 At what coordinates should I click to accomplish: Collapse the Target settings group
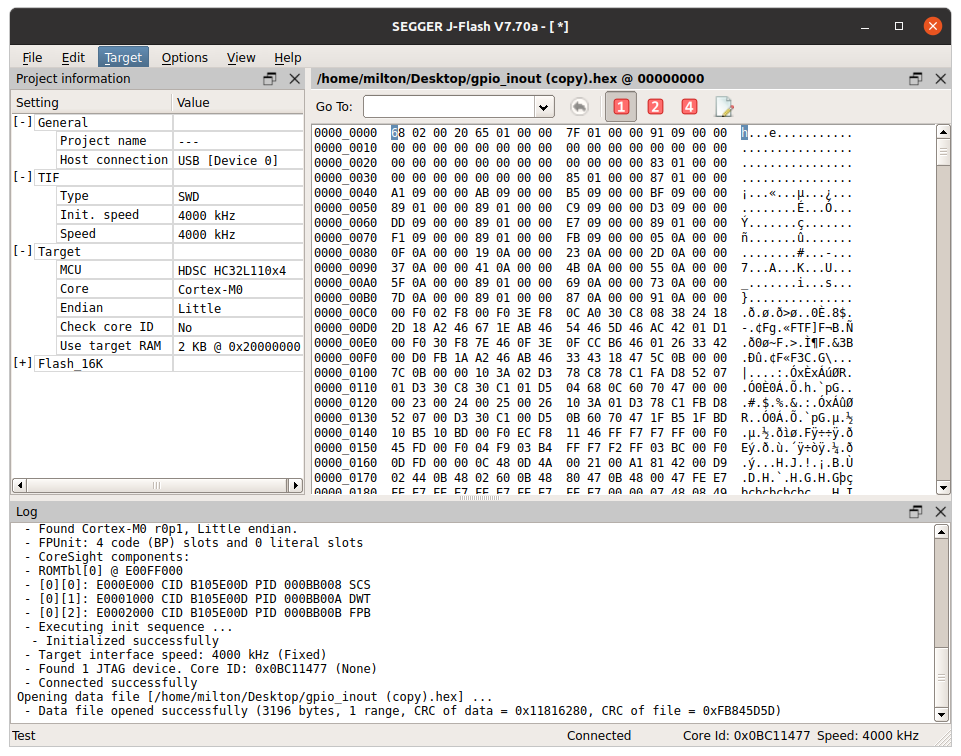23,251
